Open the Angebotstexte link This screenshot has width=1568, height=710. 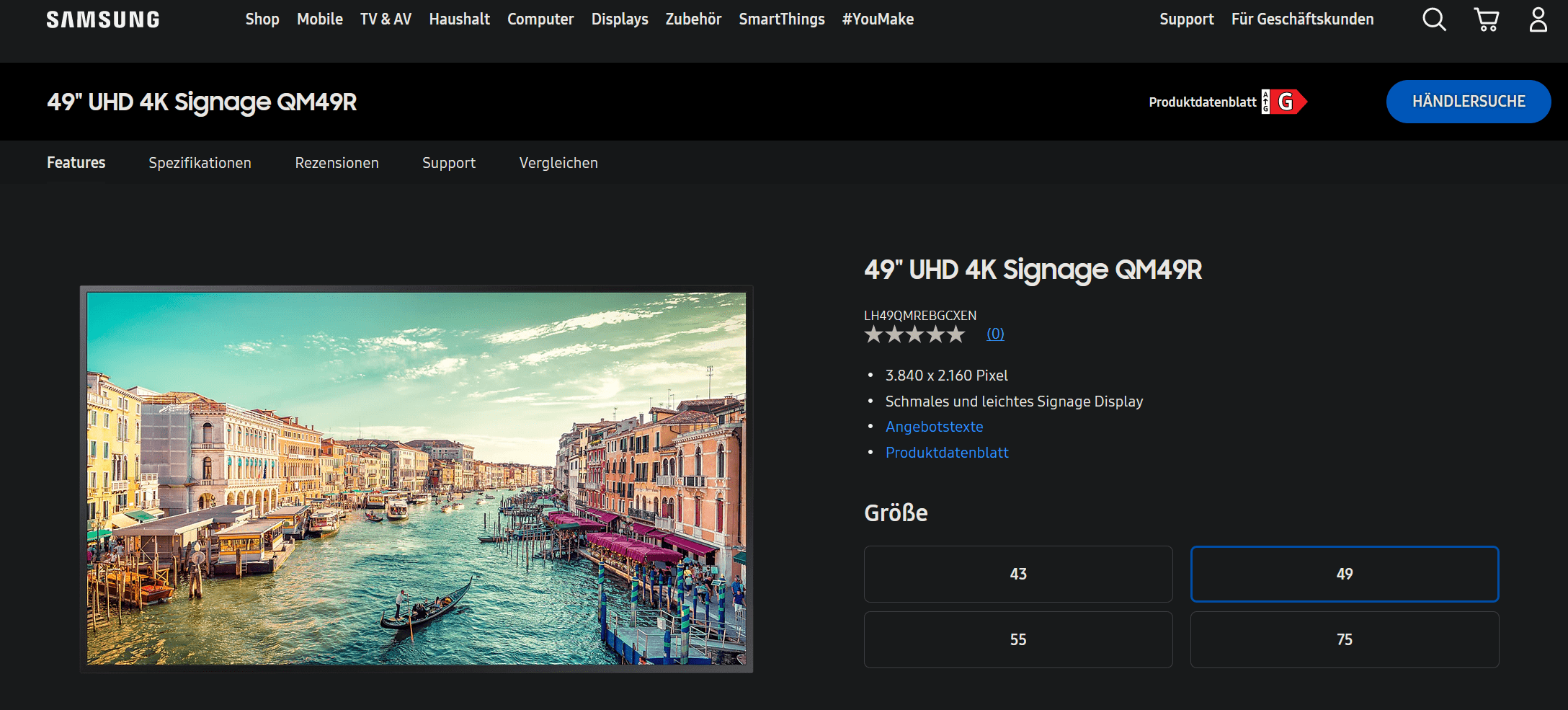pos(934,427)
